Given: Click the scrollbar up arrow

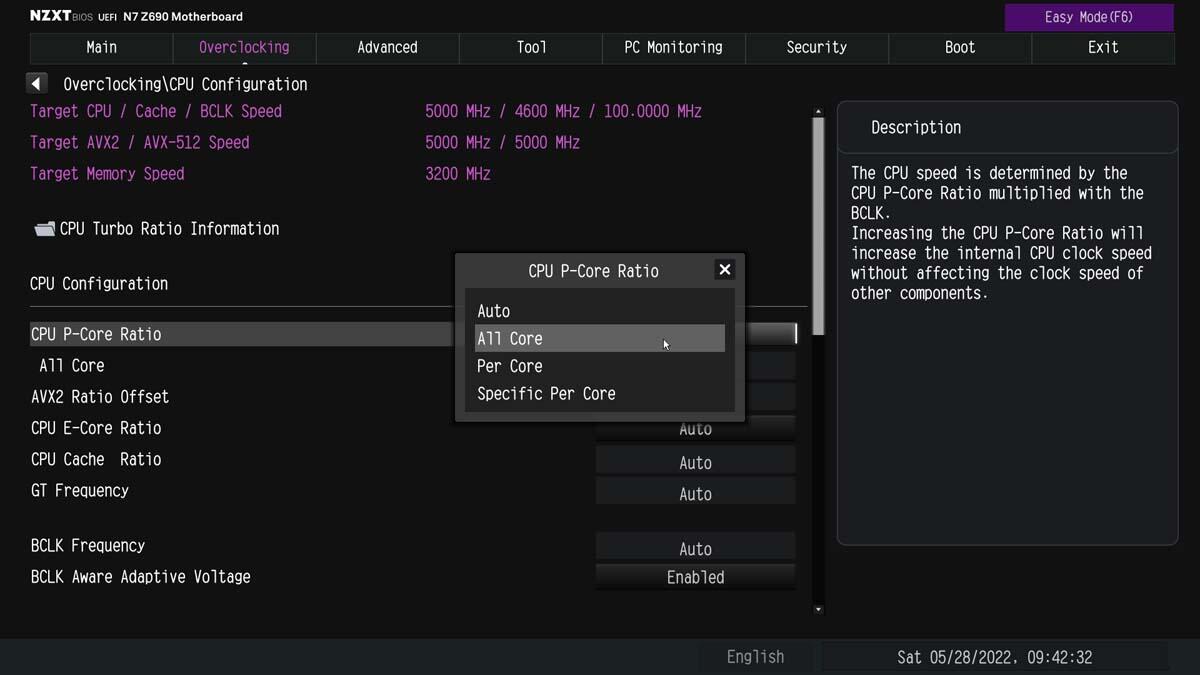Looking at the screenshot, I should click(x=818, y=112).
